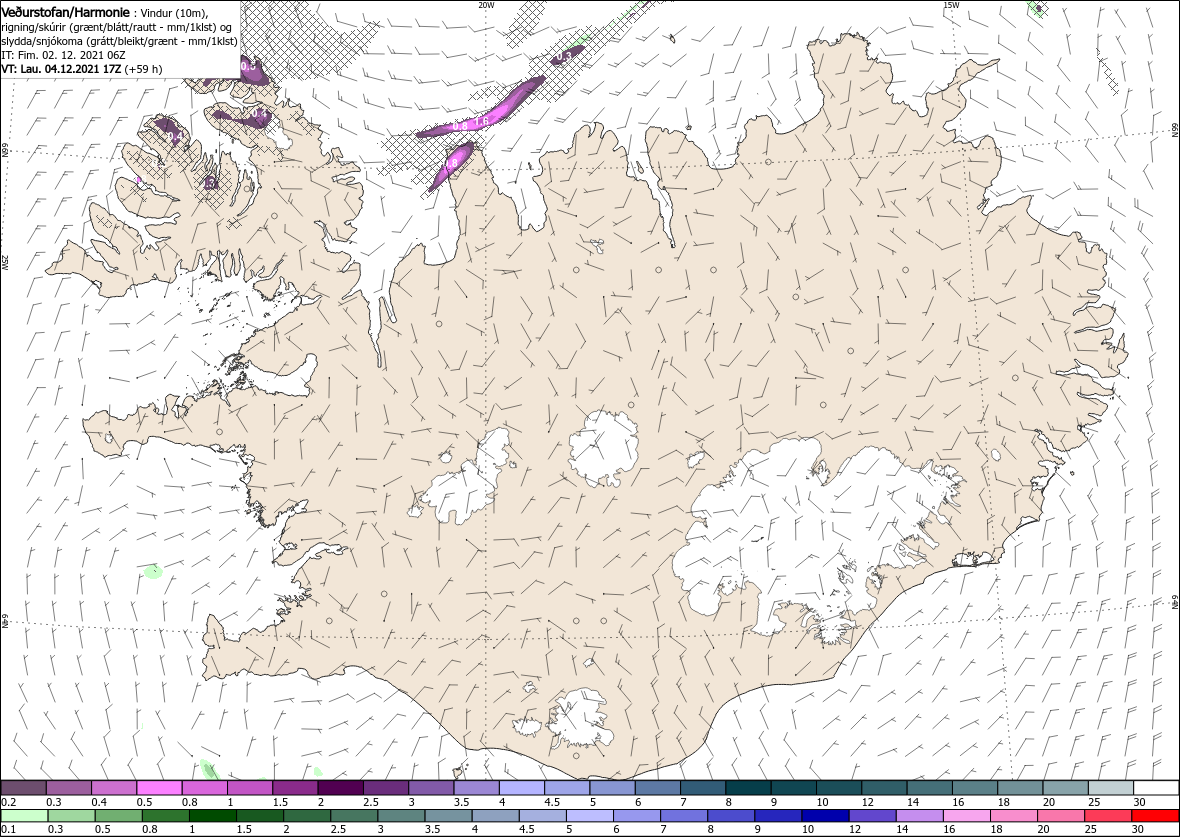Pick the bright red swatch labeled 30, lower row
The height and width of the screenshot is (837, 1180).
coord(1156,816)
